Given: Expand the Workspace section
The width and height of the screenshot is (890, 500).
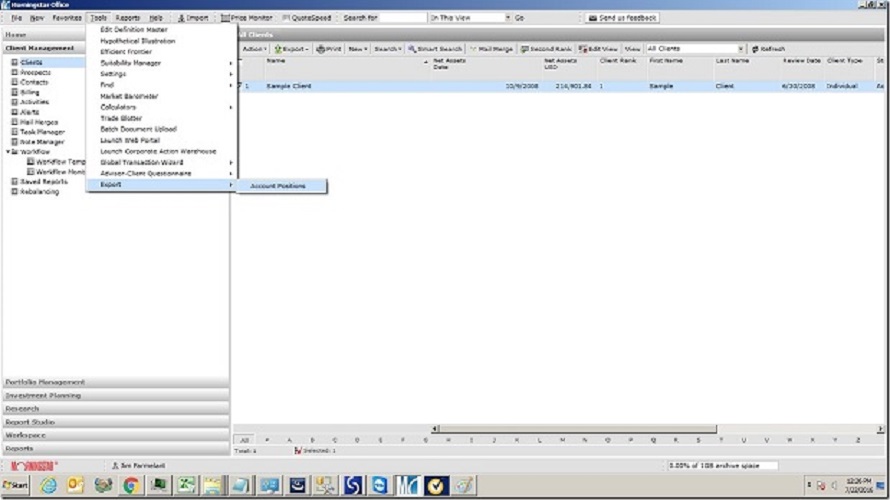Looking at the screenshot, I should coord(116,435).
